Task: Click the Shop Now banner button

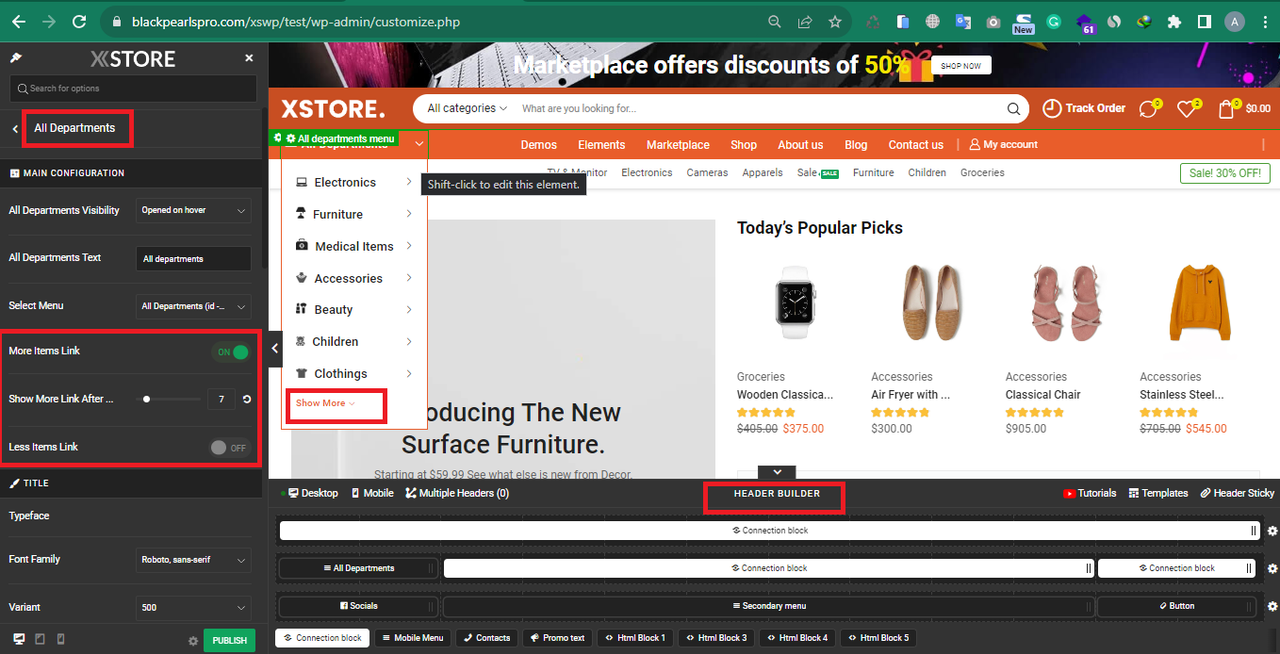Action: [961, 66]
